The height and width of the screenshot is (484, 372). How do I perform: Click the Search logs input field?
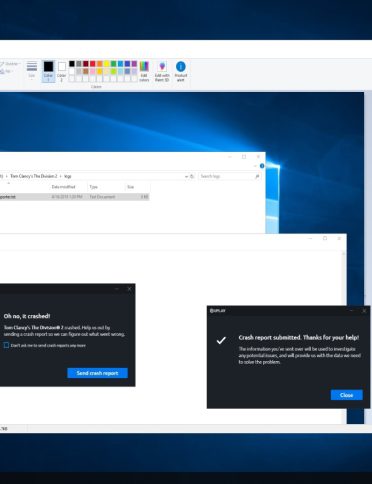click(x=227, y=176)
